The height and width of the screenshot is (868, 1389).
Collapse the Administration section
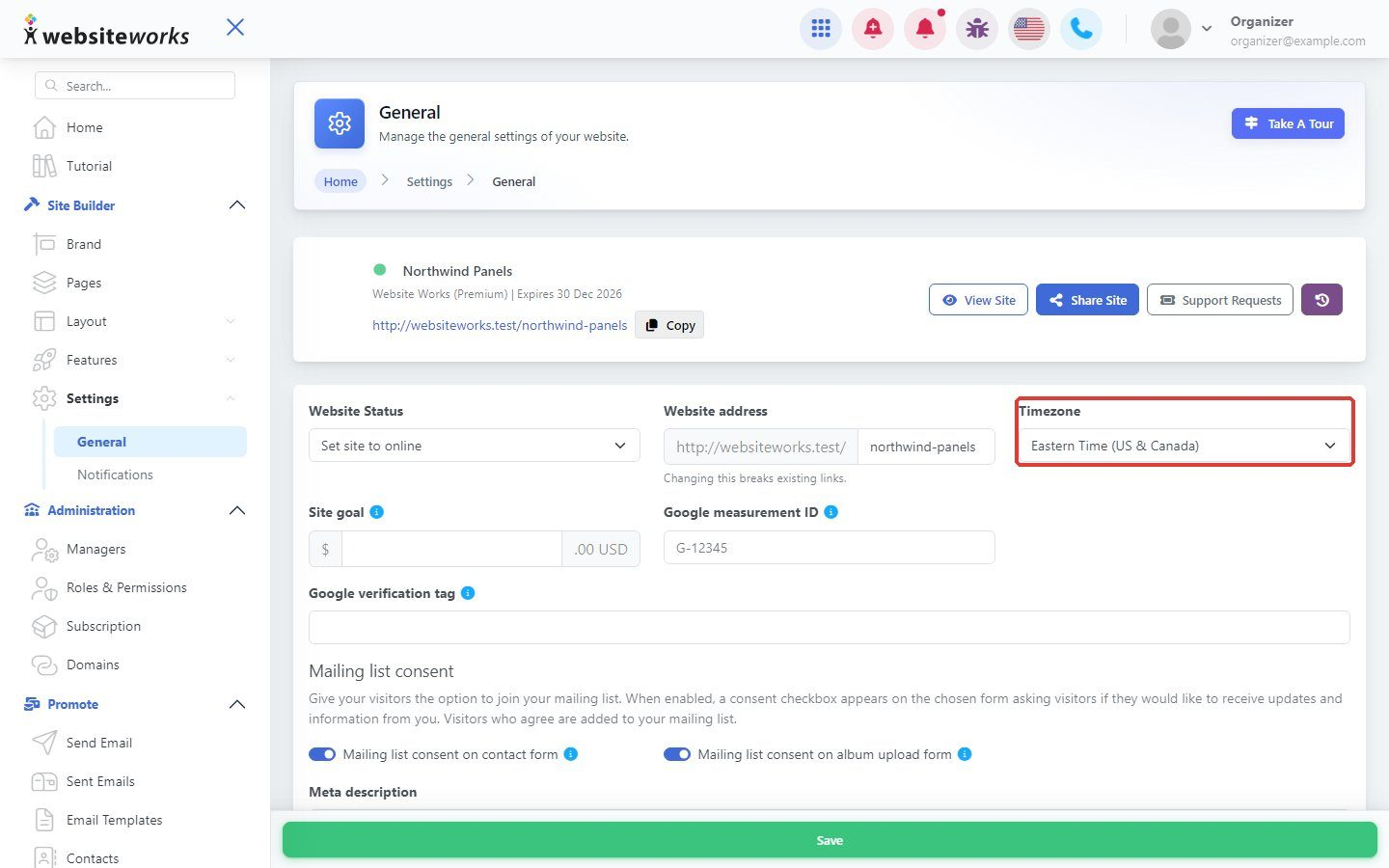click(237, 510)
